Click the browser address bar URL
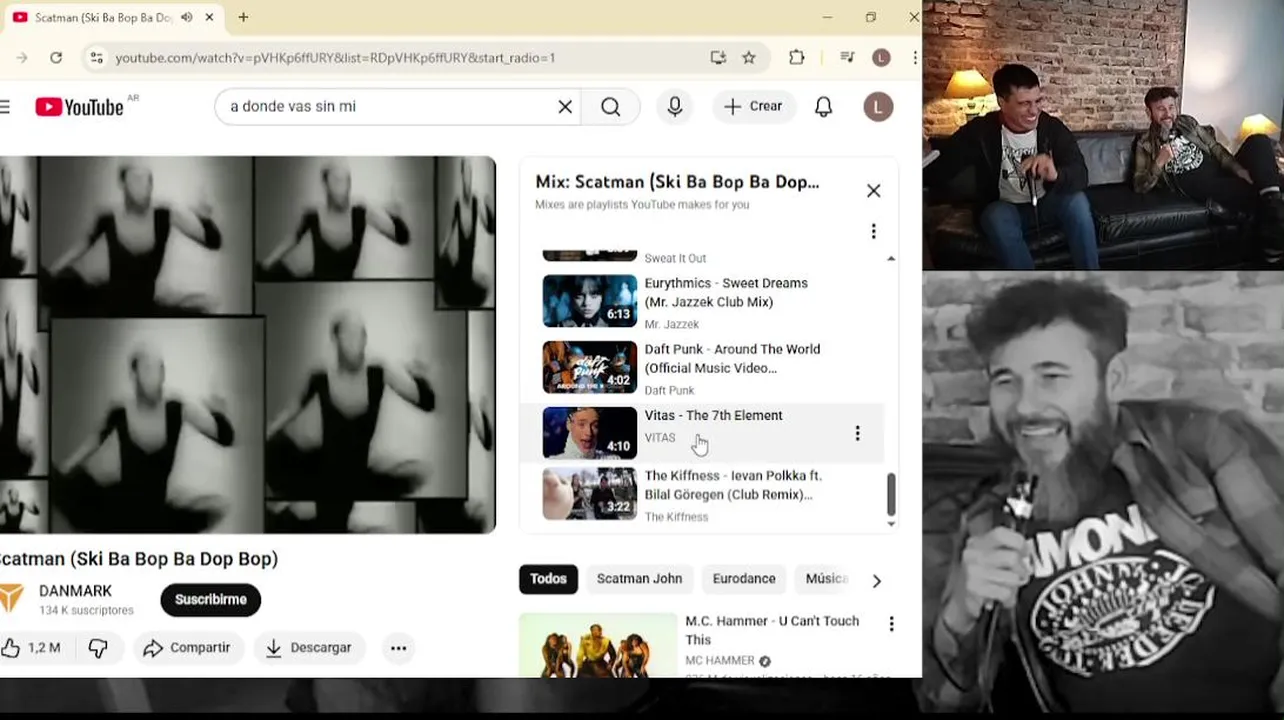The width and height of the screenshot is (1284, 720). coord(335,58)
